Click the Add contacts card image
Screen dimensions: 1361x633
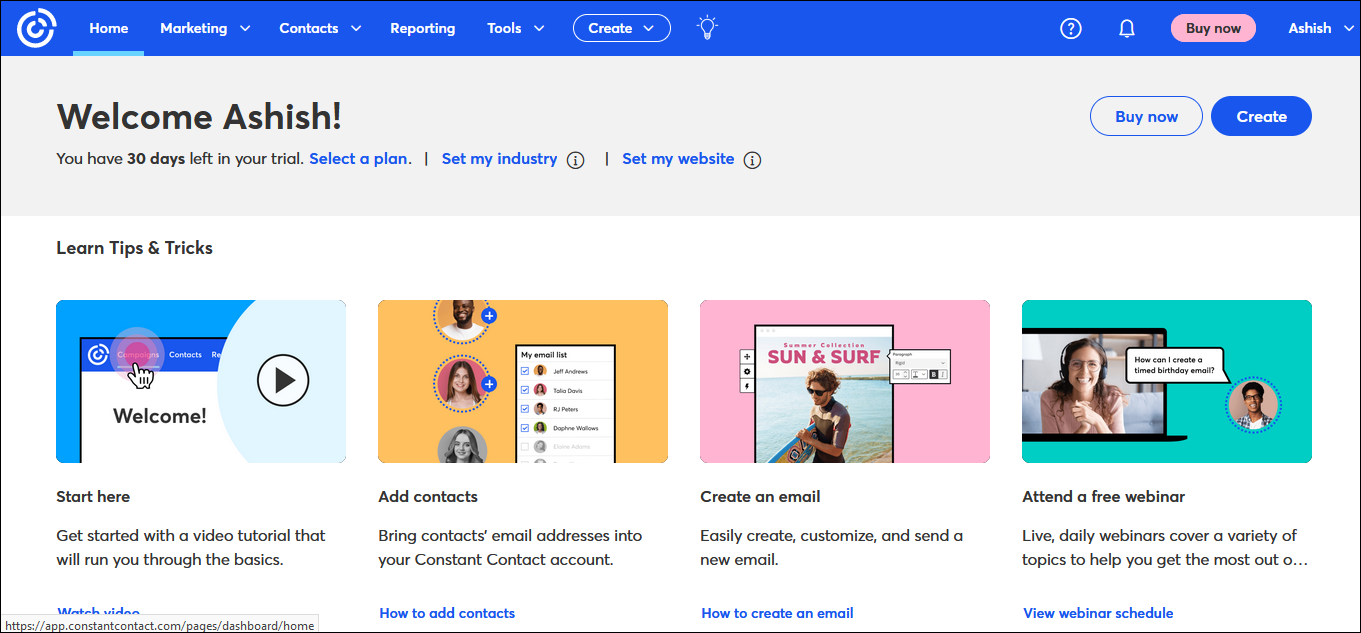(x=523, y=381)
